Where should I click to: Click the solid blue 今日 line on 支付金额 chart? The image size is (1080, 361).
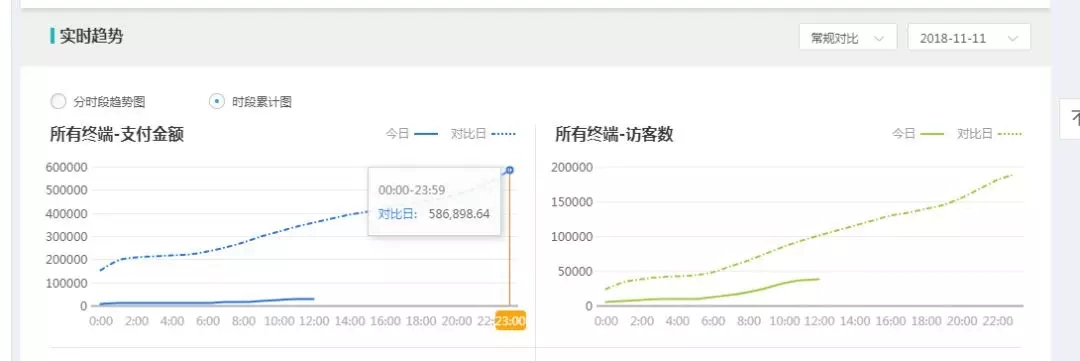207,302
